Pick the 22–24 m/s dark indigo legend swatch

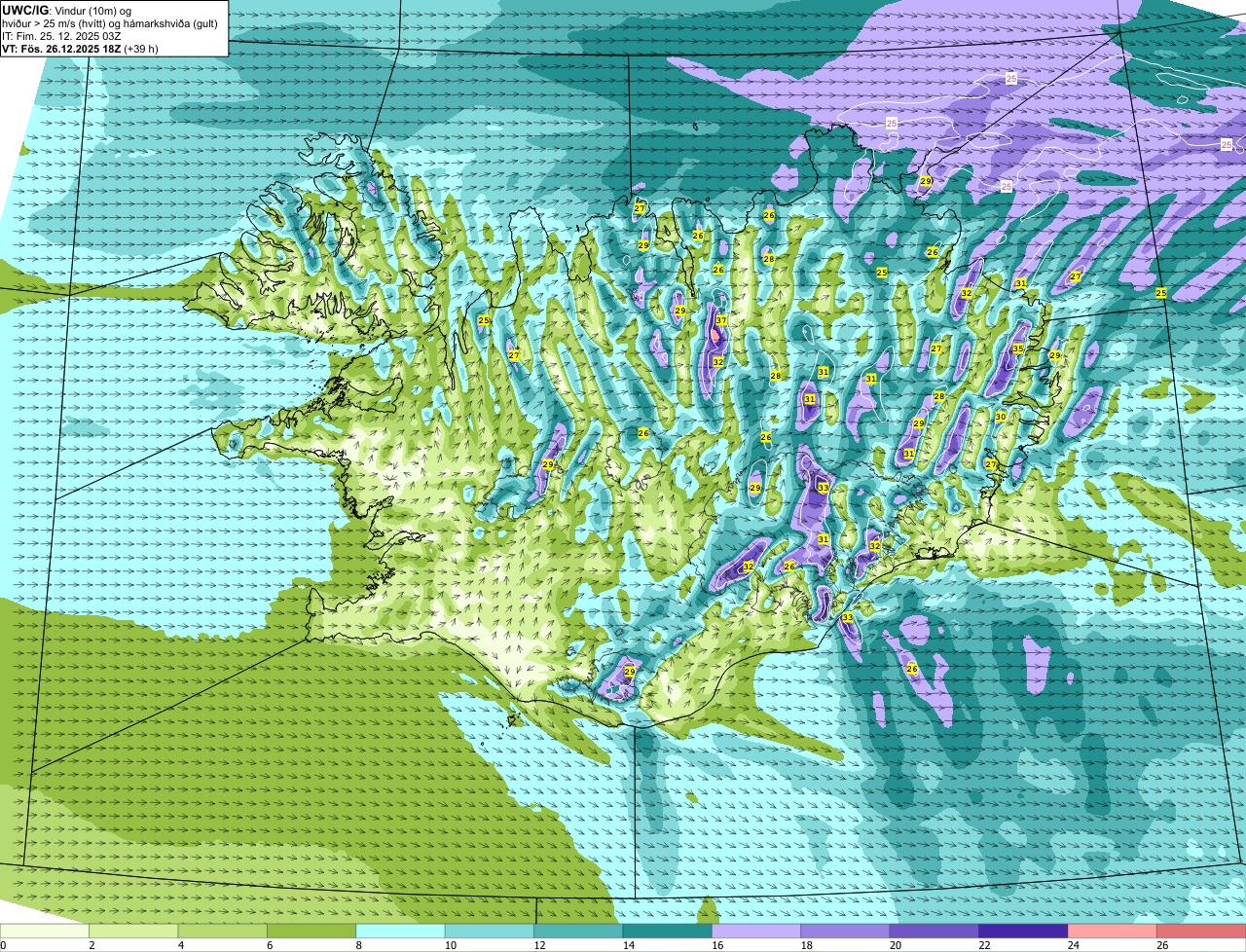click(1024, 931)
